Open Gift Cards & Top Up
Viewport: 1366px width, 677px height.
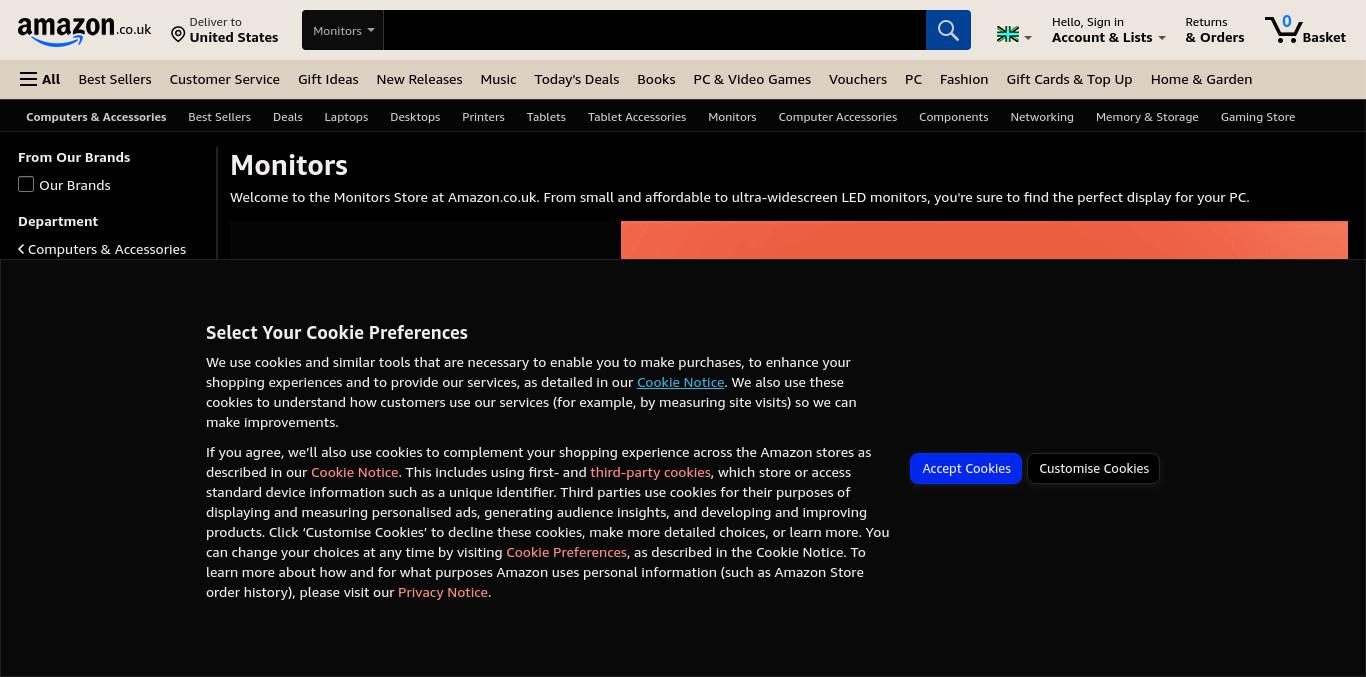point(1069,79)
